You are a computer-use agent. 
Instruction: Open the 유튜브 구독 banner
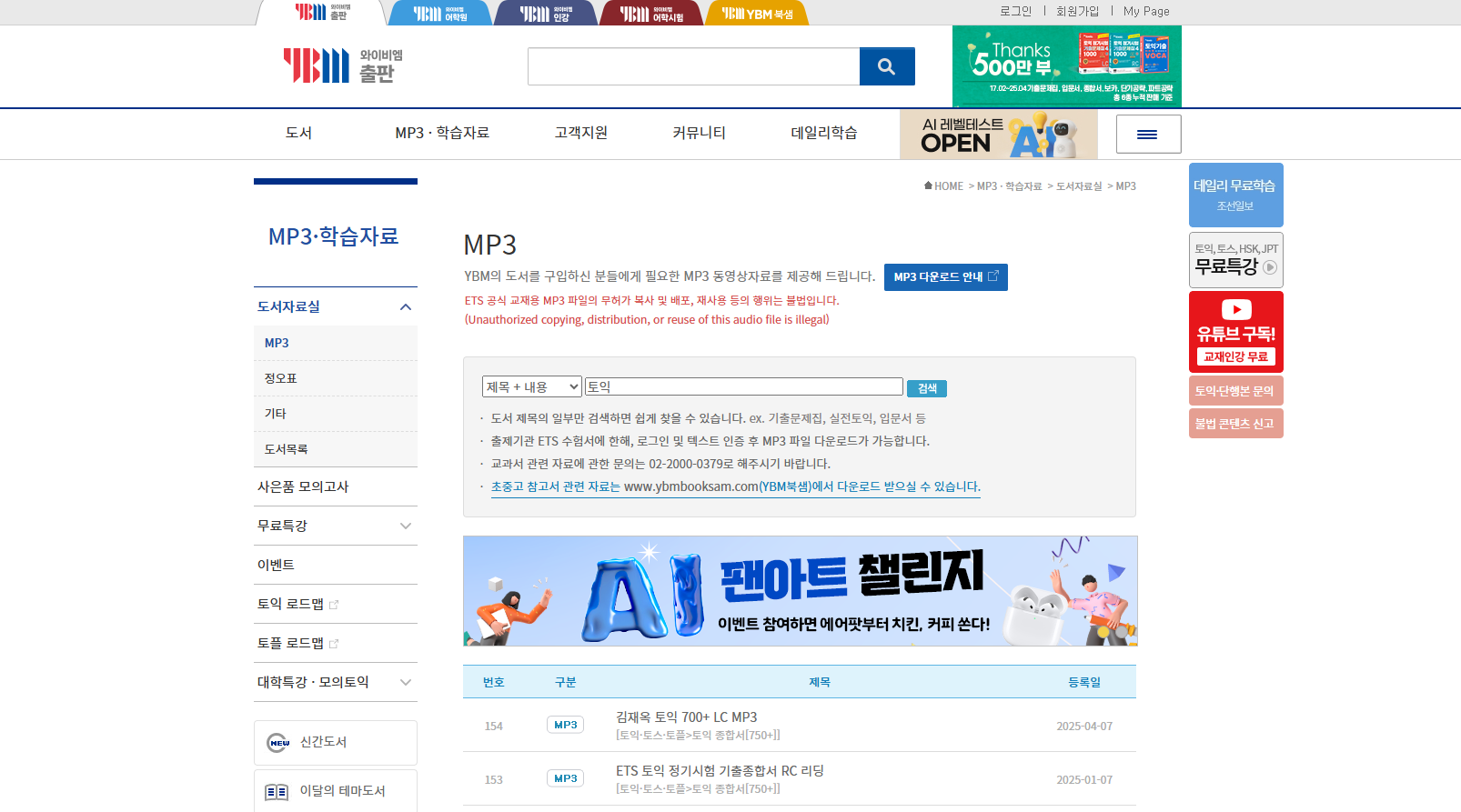[x=1235, y=332]
